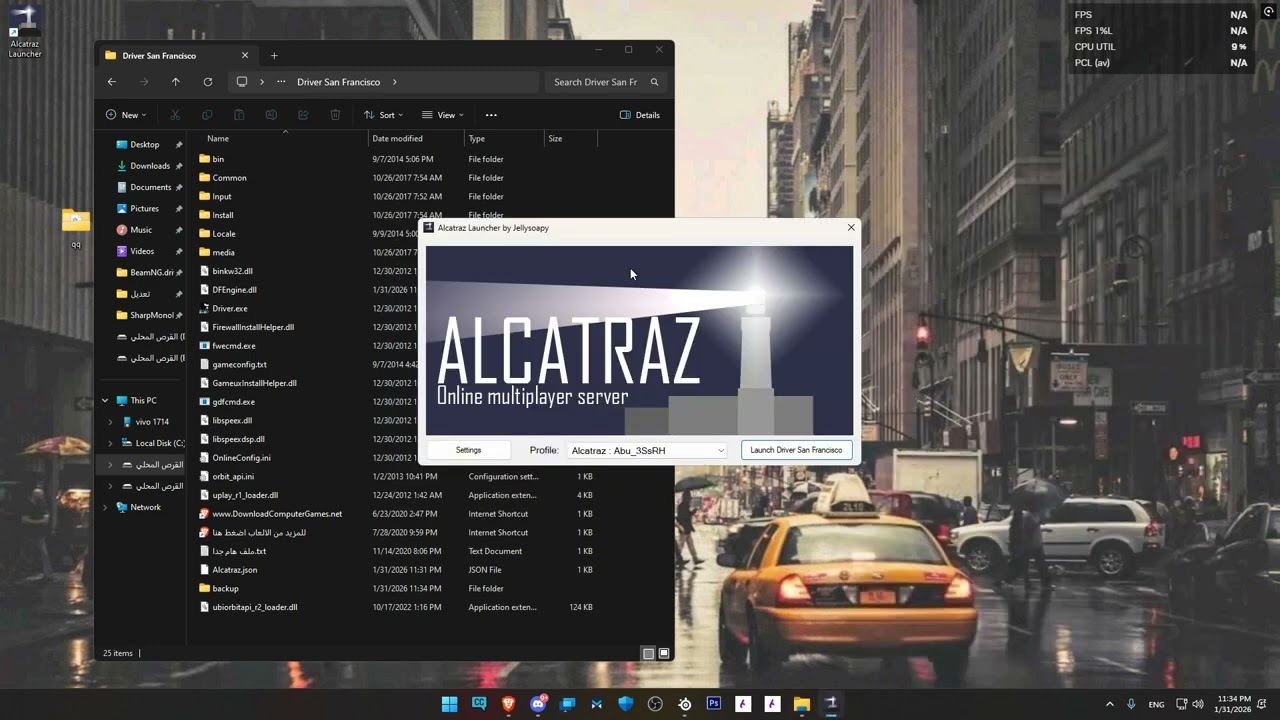Switch to large thumbnails view icon
1280x720 pixels.
664,653
